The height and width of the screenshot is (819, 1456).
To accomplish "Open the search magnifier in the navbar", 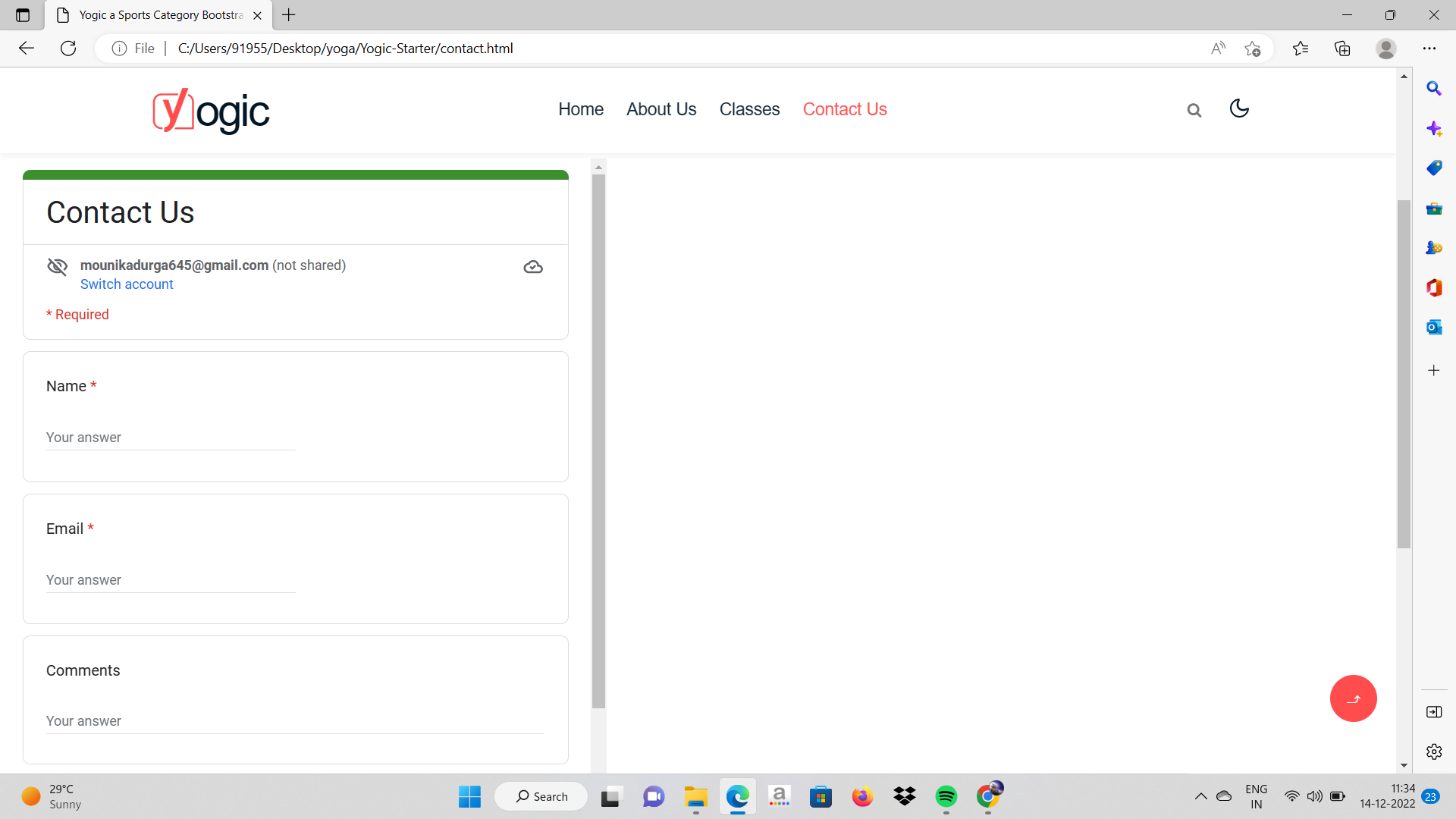I will pyautogui.click(x=1194, y=110).
